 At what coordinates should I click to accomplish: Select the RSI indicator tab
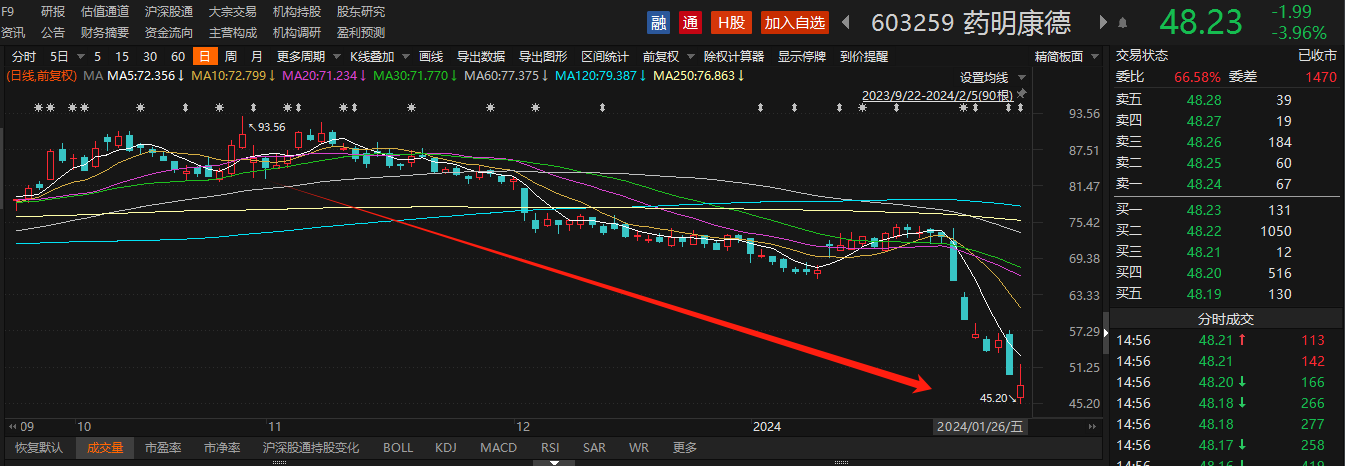coord(550,448)
